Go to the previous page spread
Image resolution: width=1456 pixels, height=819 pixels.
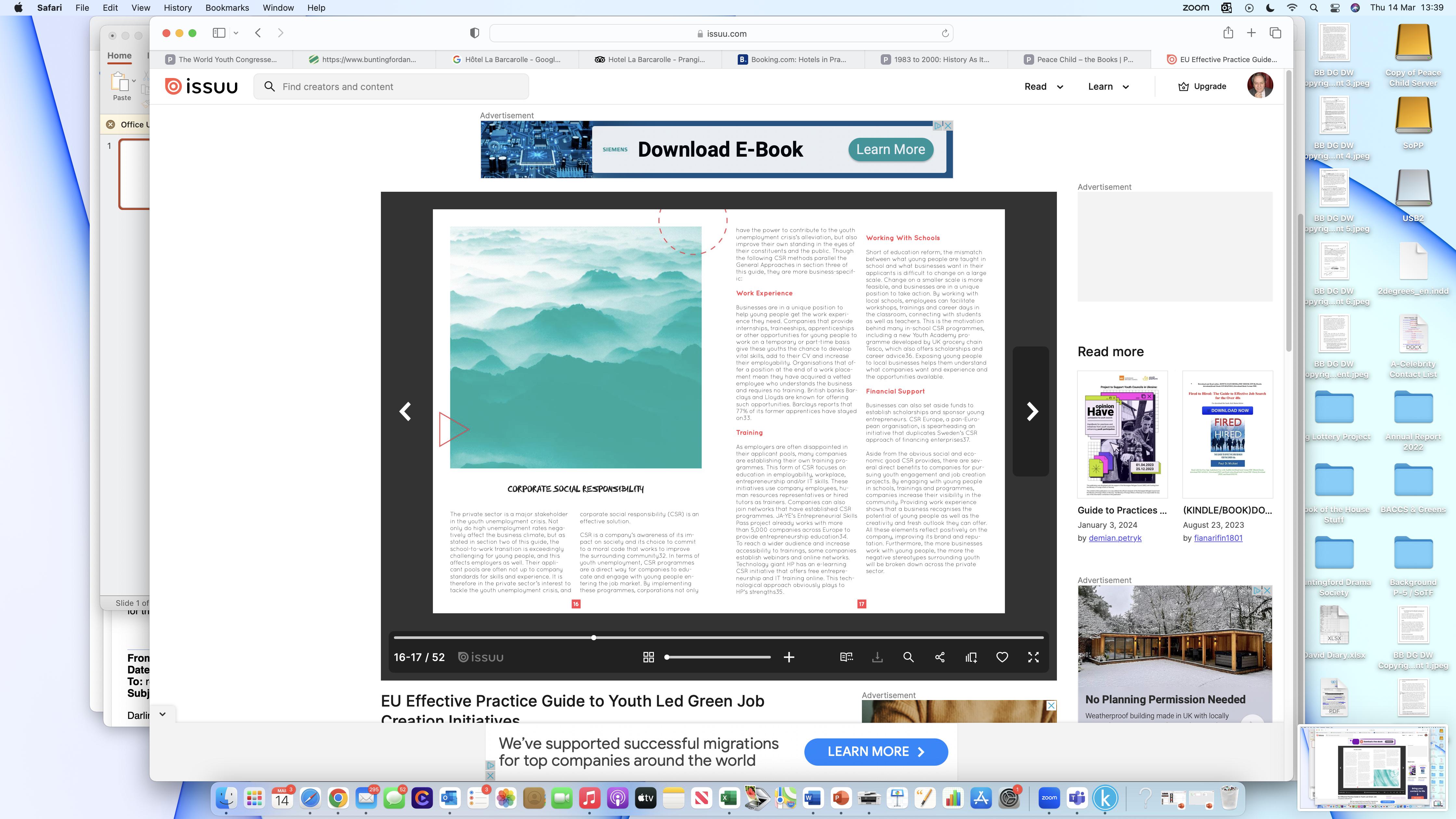pos(405,411)
